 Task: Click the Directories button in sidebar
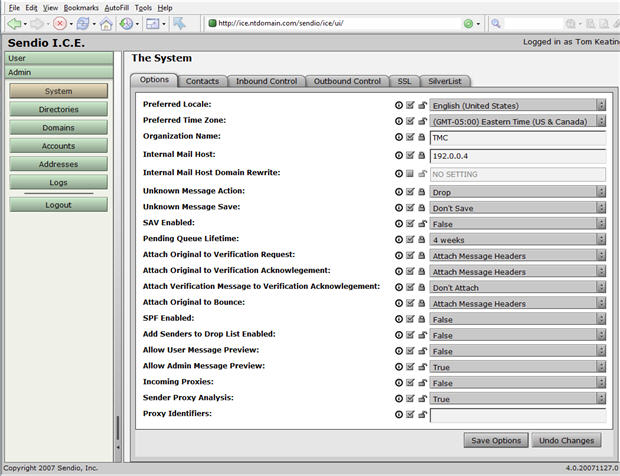coord(58,109)
